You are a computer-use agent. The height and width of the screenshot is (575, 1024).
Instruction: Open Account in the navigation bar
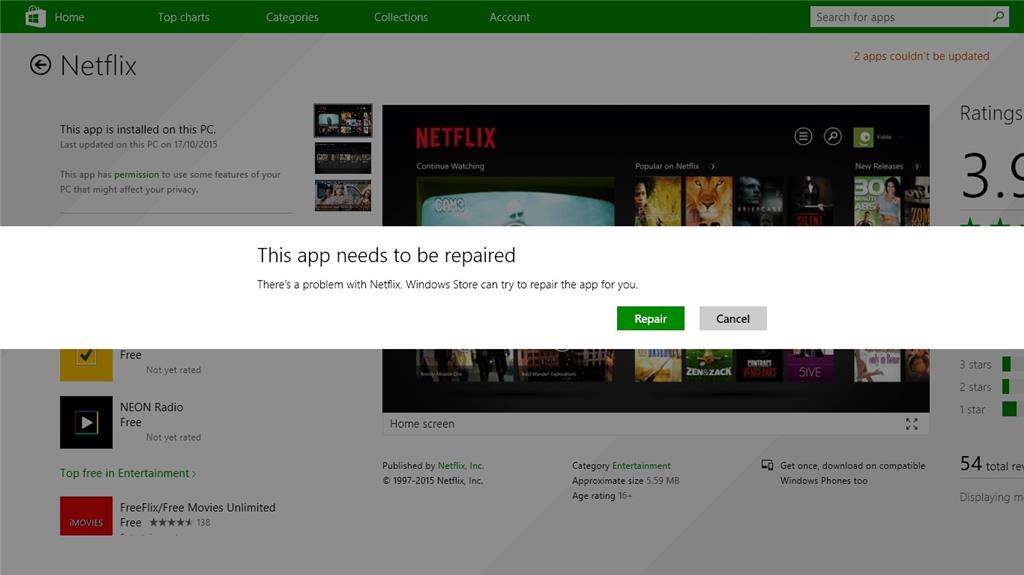[509, 17]
